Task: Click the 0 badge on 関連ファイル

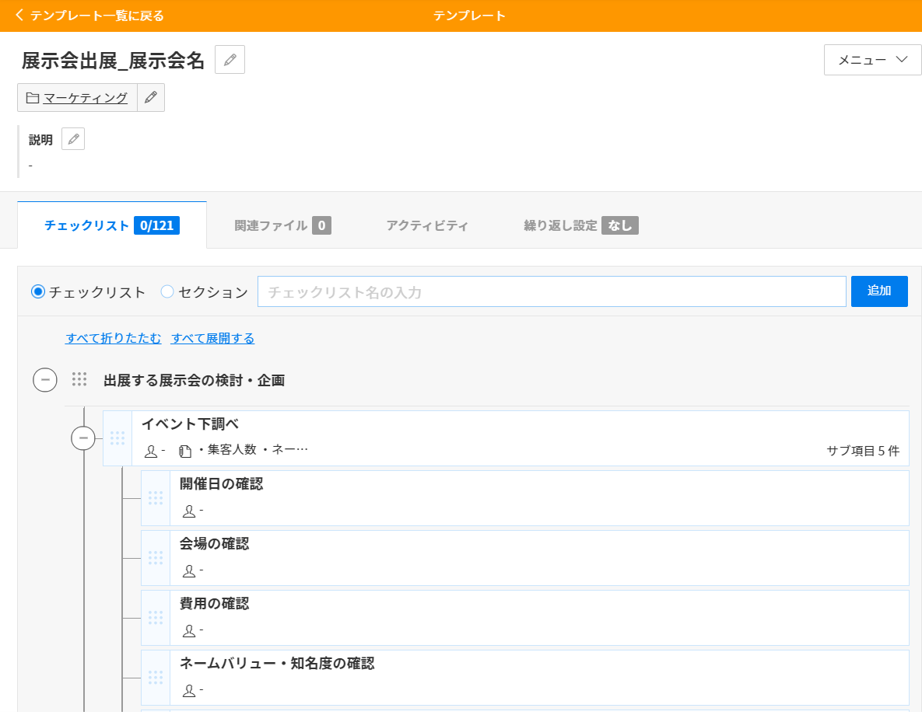Action: (322, 225)
